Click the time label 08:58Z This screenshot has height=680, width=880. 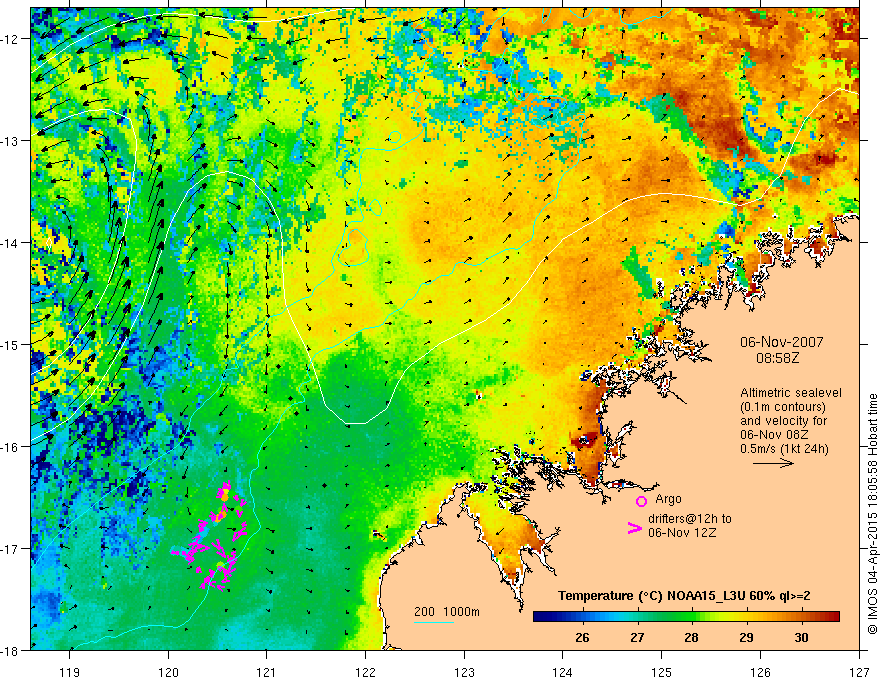[777, 357]
